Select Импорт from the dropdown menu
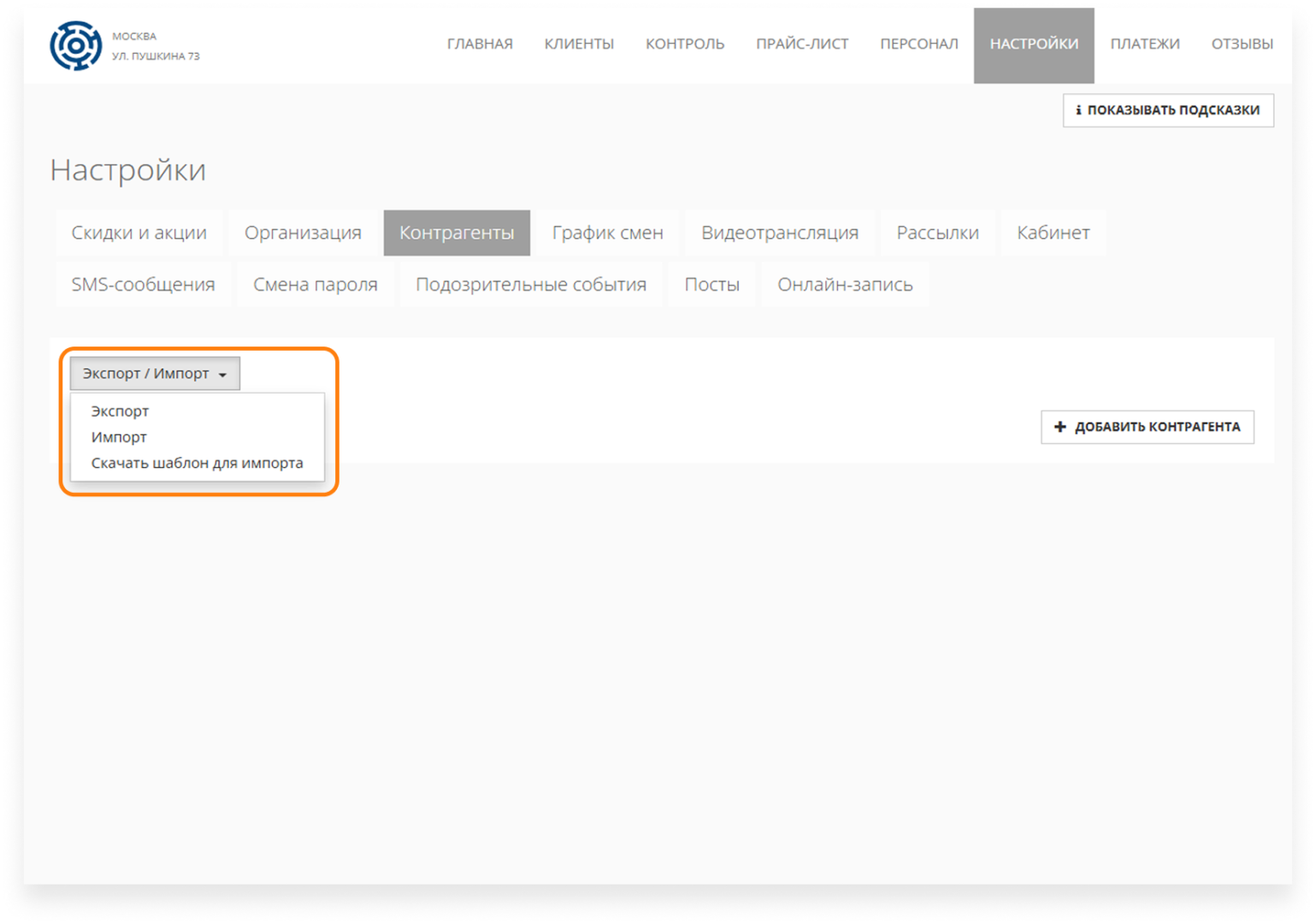Image resolution: width=1316 pixels, height=924 pixels. (x=119, y=437)
